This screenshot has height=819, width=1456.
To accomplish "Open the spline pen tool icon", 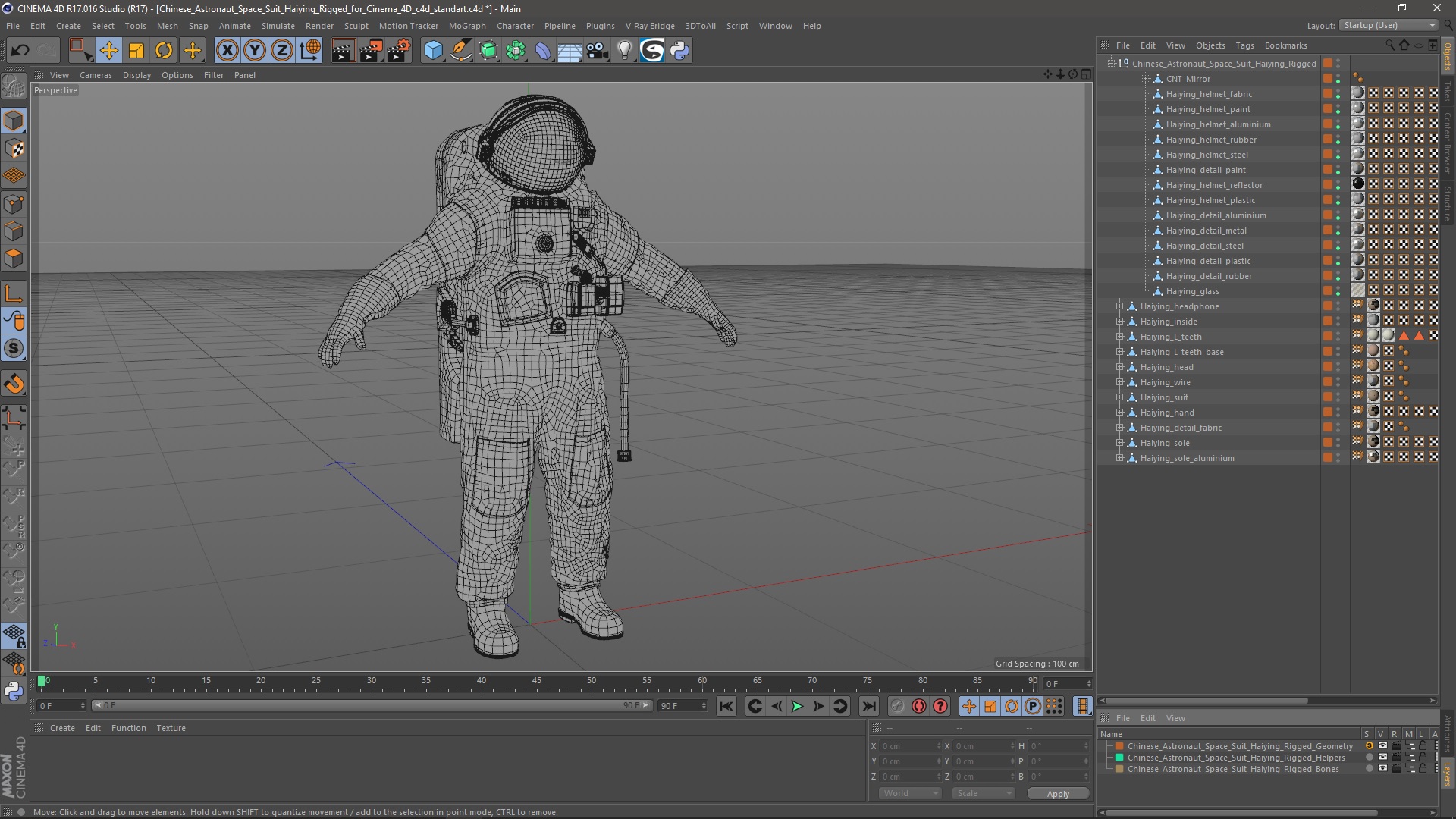I will (x=460, y=51).
